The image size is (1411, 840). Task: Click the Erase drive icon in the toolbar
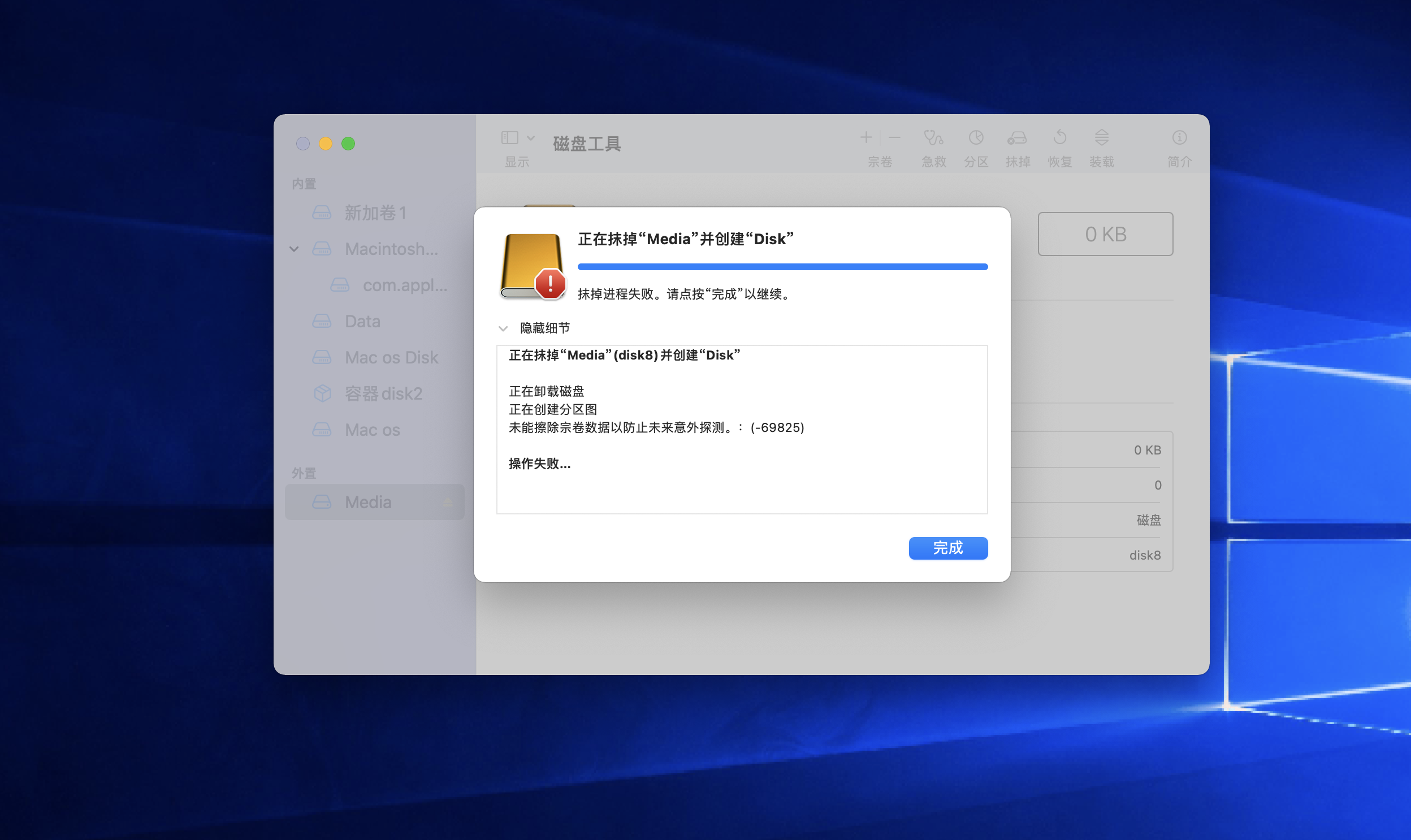[1017, 137]
